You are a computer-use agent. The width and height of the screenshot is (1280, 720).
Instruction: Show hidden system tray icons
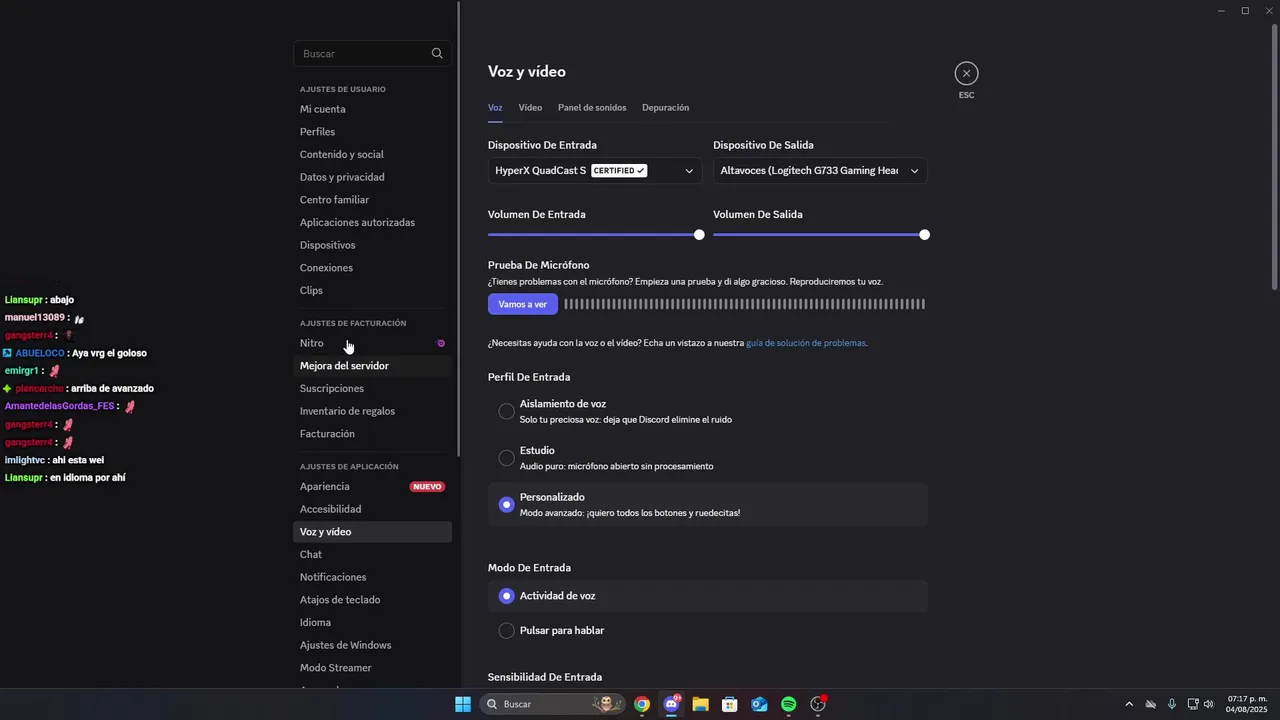click(1129, 704)
